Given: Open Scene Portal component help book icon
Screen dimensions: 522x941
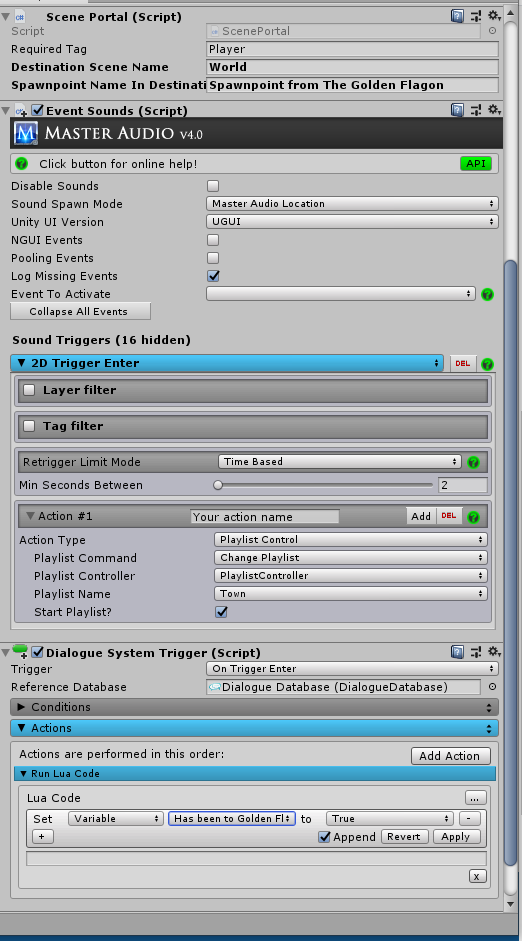Looking at the screenshot, I should (x=457, y=16).
